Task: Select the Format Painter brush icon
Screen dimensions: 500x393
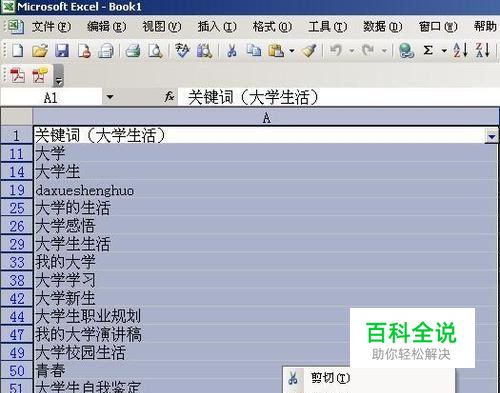Action: 309,51
